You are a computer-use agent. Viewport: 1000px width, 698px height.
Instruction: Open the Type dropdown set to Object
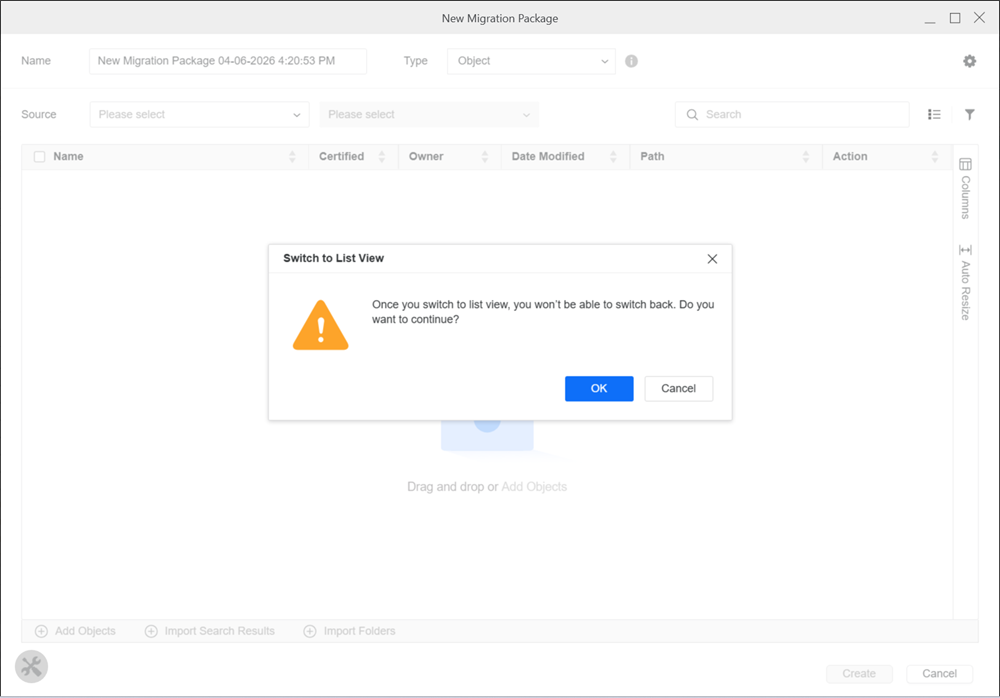531,61
